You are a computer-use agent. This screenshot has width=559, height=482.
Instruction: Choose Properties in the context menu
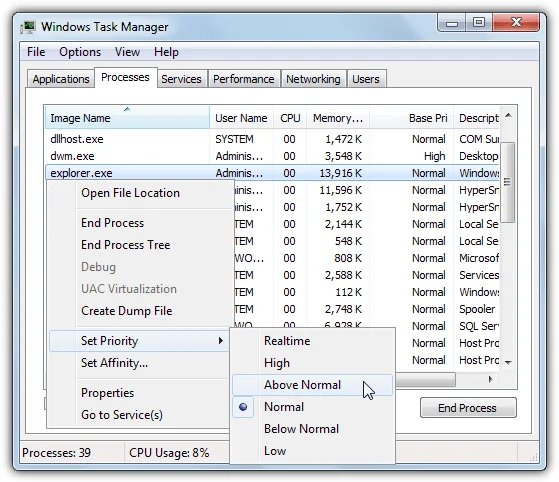pyautogui.click(x=139, y=393)
